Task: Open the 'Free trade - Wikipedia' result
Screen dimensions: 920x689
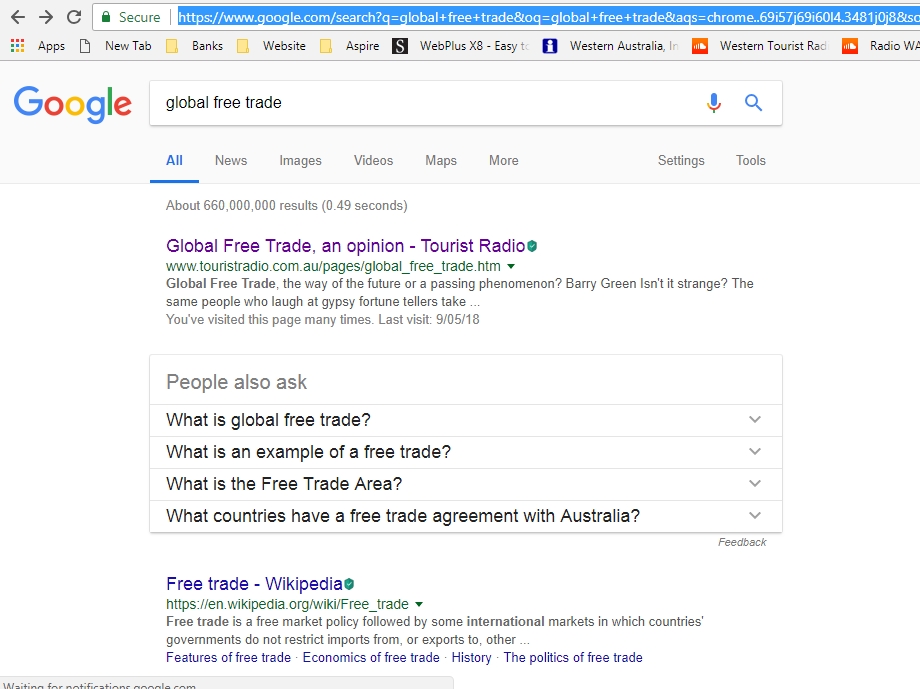Action: (254, 584)
